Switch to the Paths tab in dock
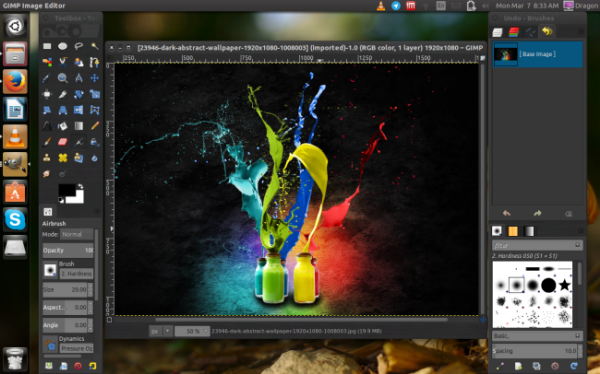 point(530,32)
